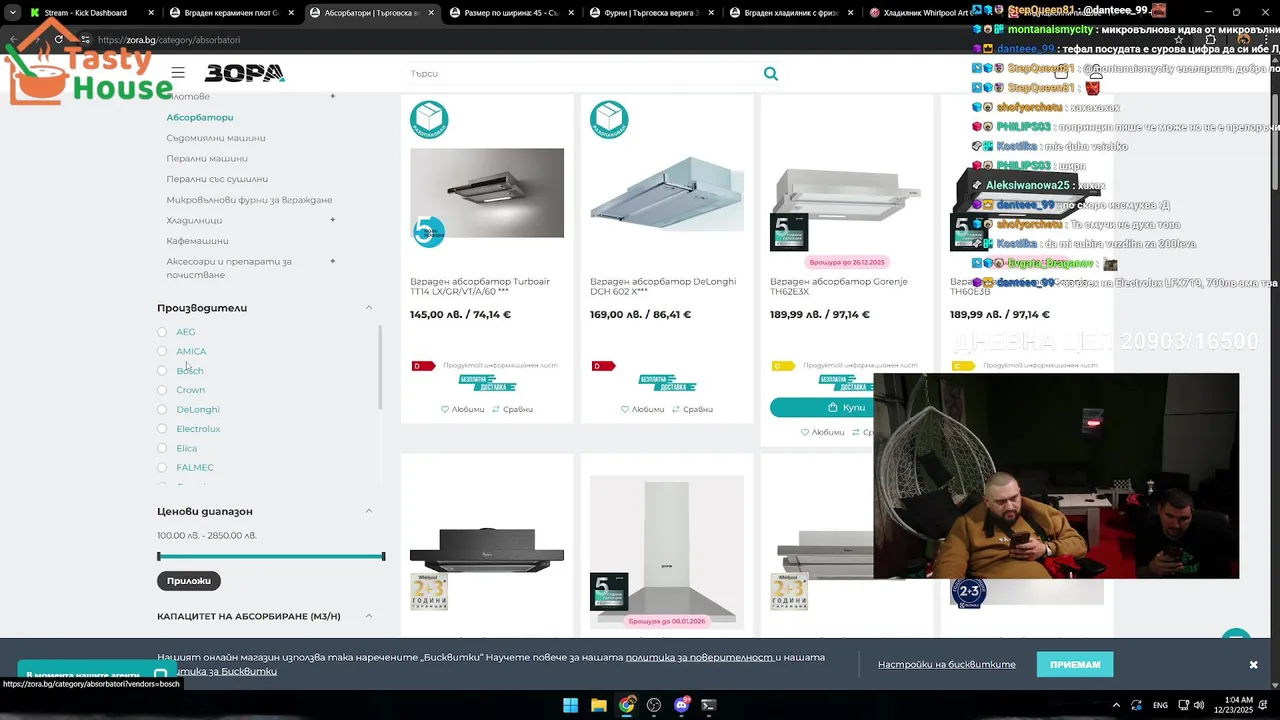
Task: Open the OBS Studio taskbar icon
Action: [654, 705]
